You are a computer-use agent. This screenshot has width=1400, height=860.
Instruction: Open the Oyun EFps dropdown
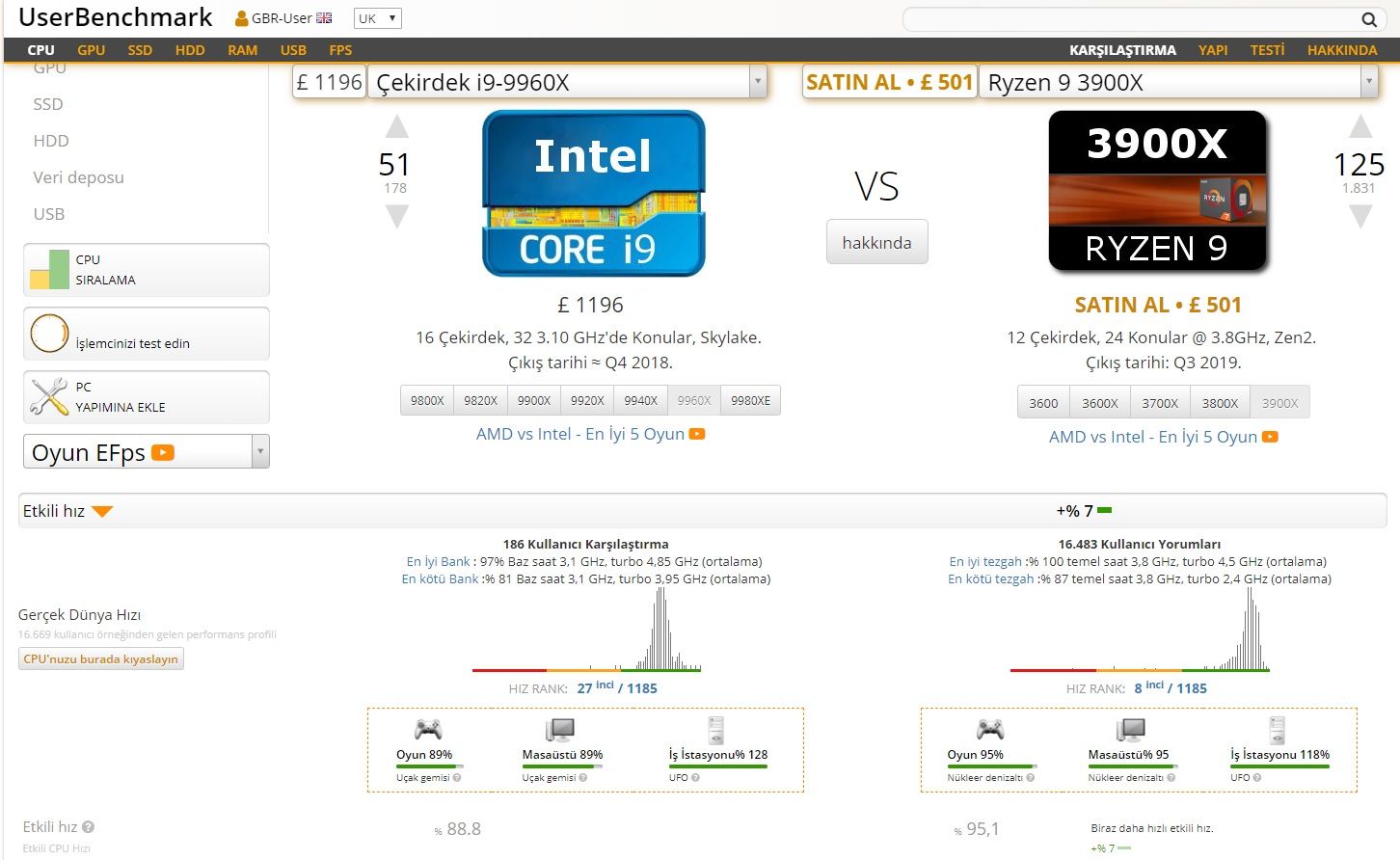[x=147, y=452]
